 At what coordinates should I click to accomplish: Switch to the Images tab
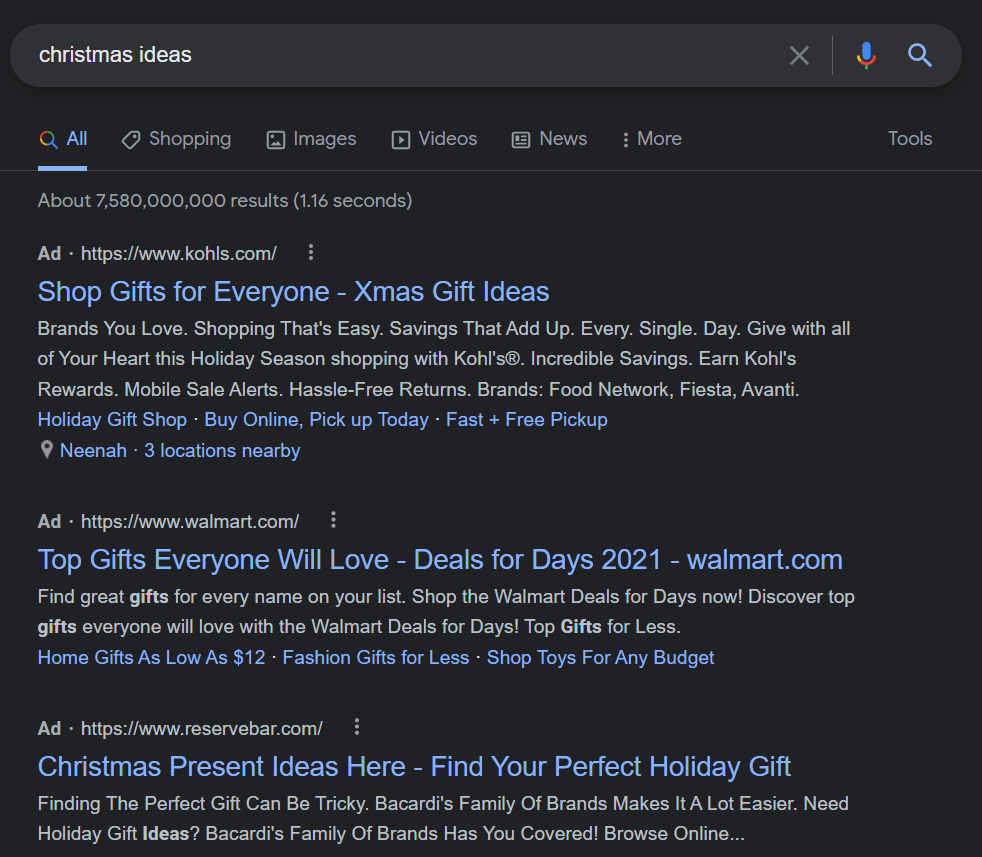click(311, 139)
